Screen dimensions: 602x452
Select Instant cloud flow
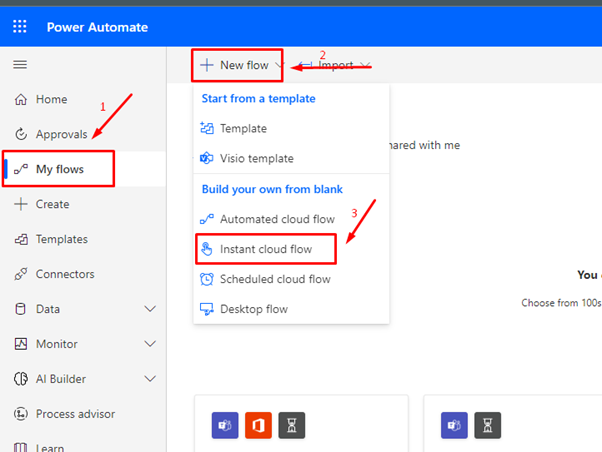tap(266, 249)
